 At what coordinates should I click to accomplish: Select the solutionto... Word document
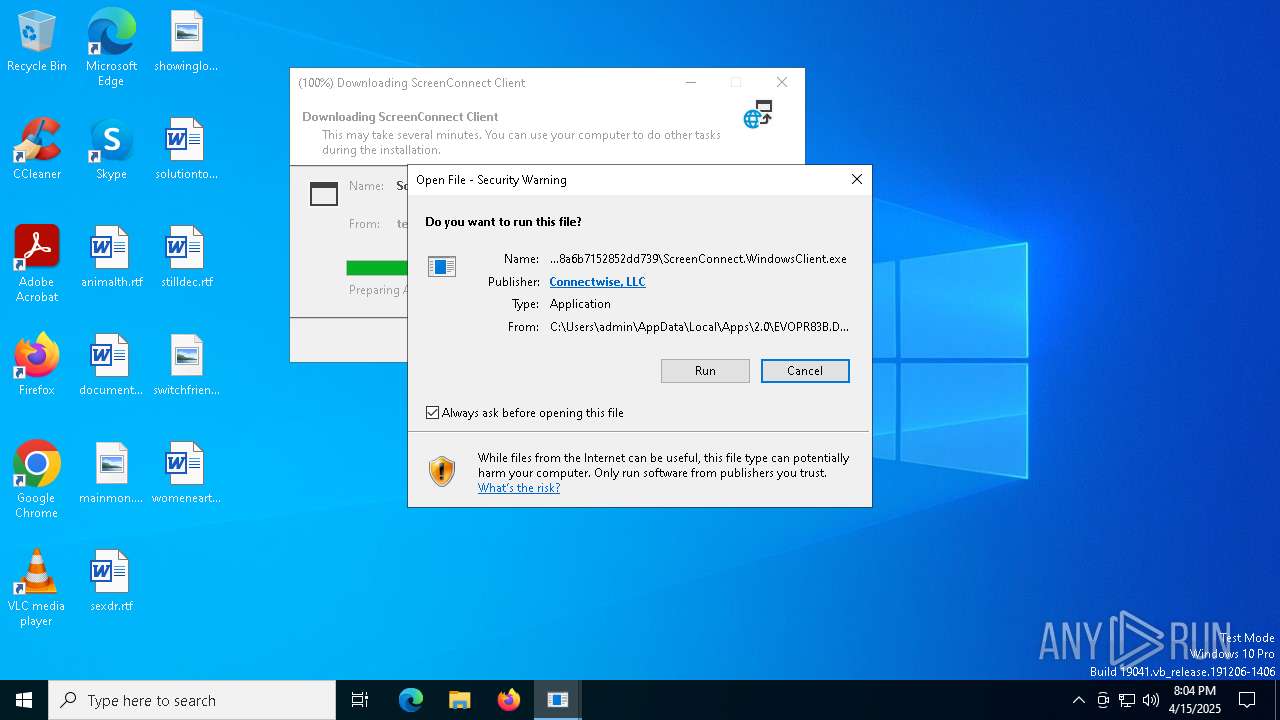(x=186, y=150)
